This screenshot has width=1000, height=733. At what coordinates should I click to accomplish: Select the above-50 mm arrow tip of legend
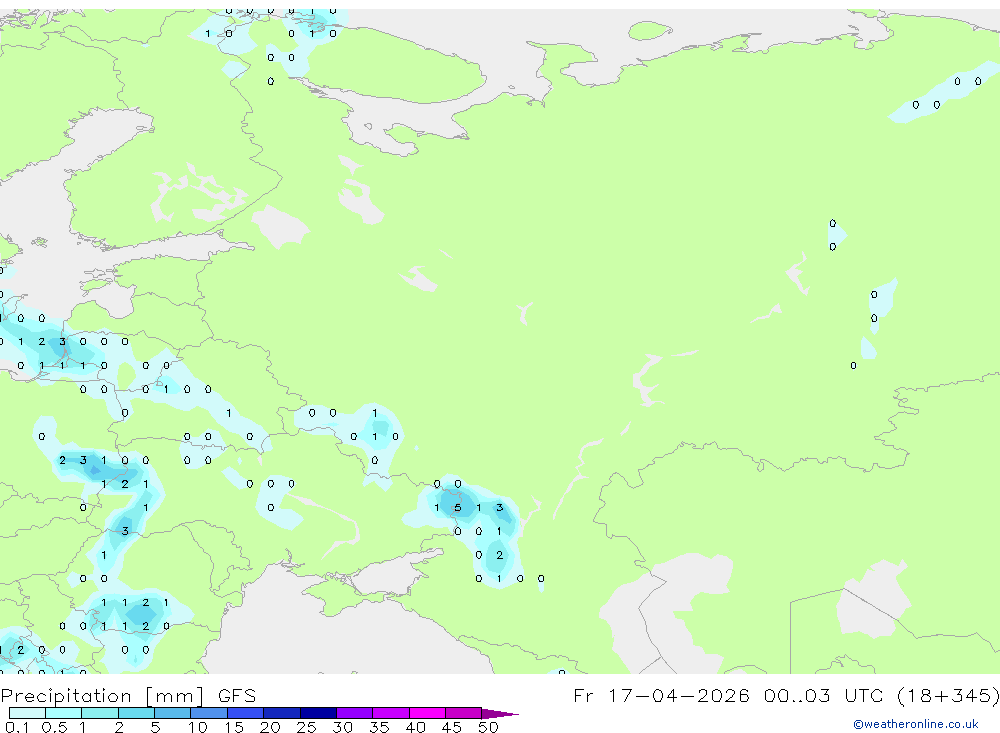[x=500, y=713]
